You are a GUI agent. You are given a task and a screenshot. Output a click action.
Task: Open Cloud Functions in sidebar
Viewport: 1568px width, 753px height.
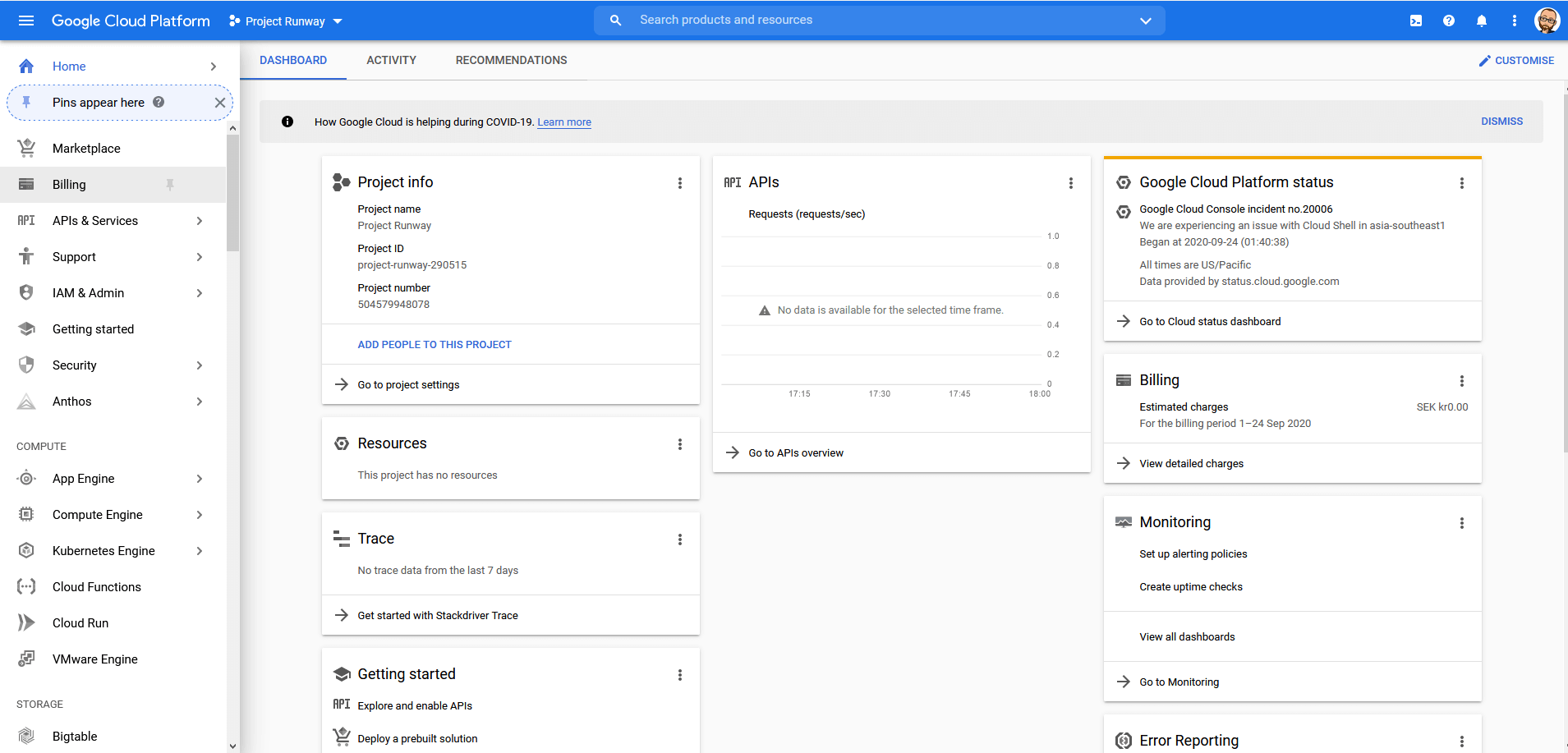coord(97,587)
